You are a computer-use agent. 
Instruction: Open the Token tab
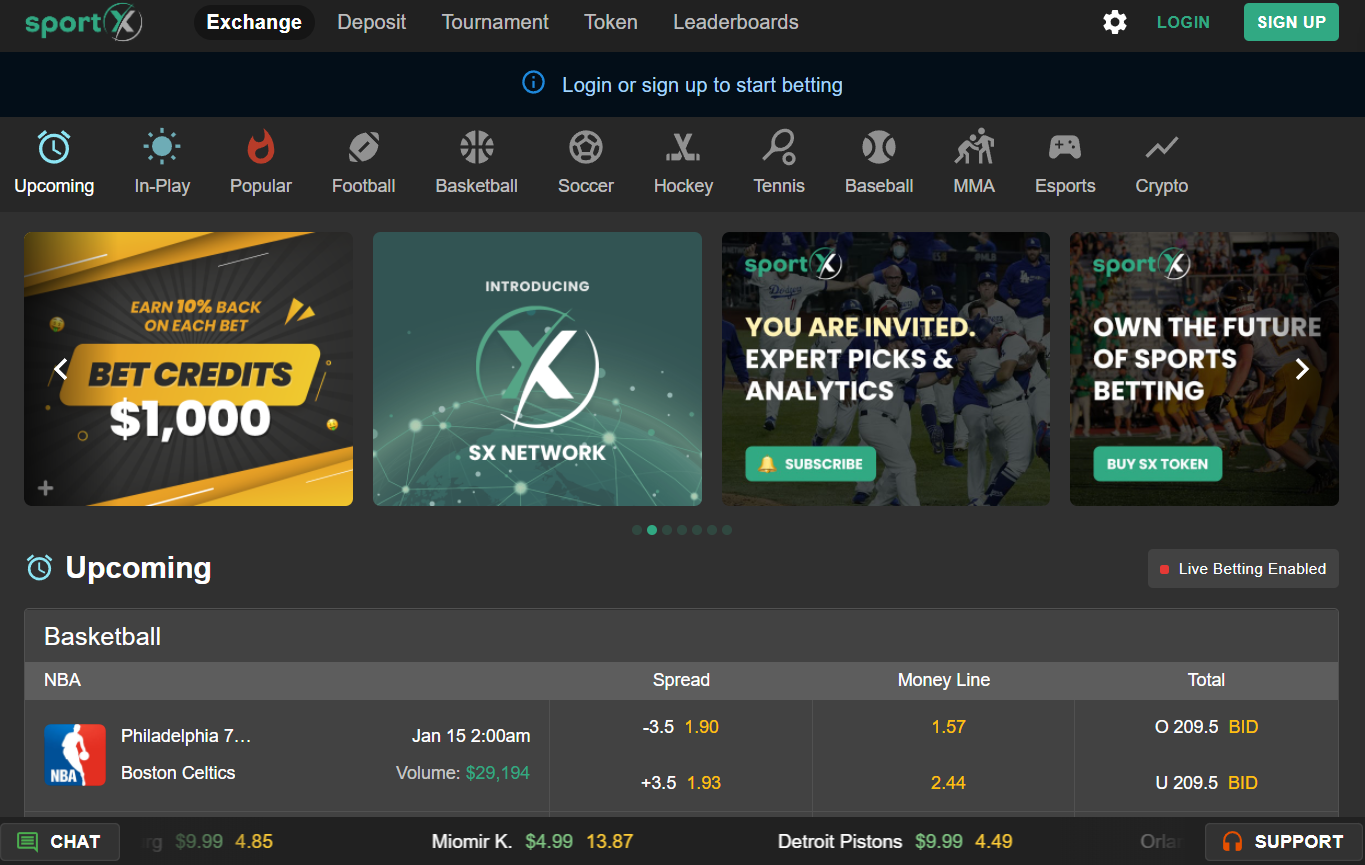tap(611, 22)
